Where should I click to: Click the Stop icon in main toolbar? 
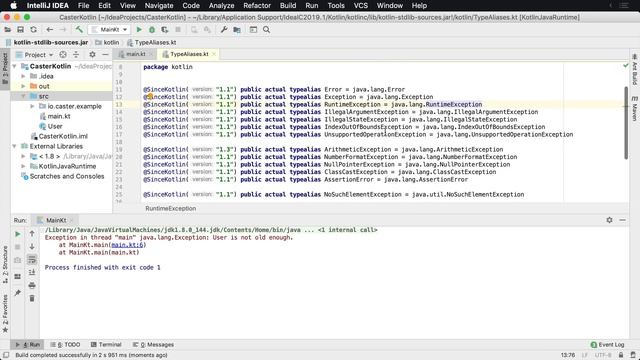[178, 30]
